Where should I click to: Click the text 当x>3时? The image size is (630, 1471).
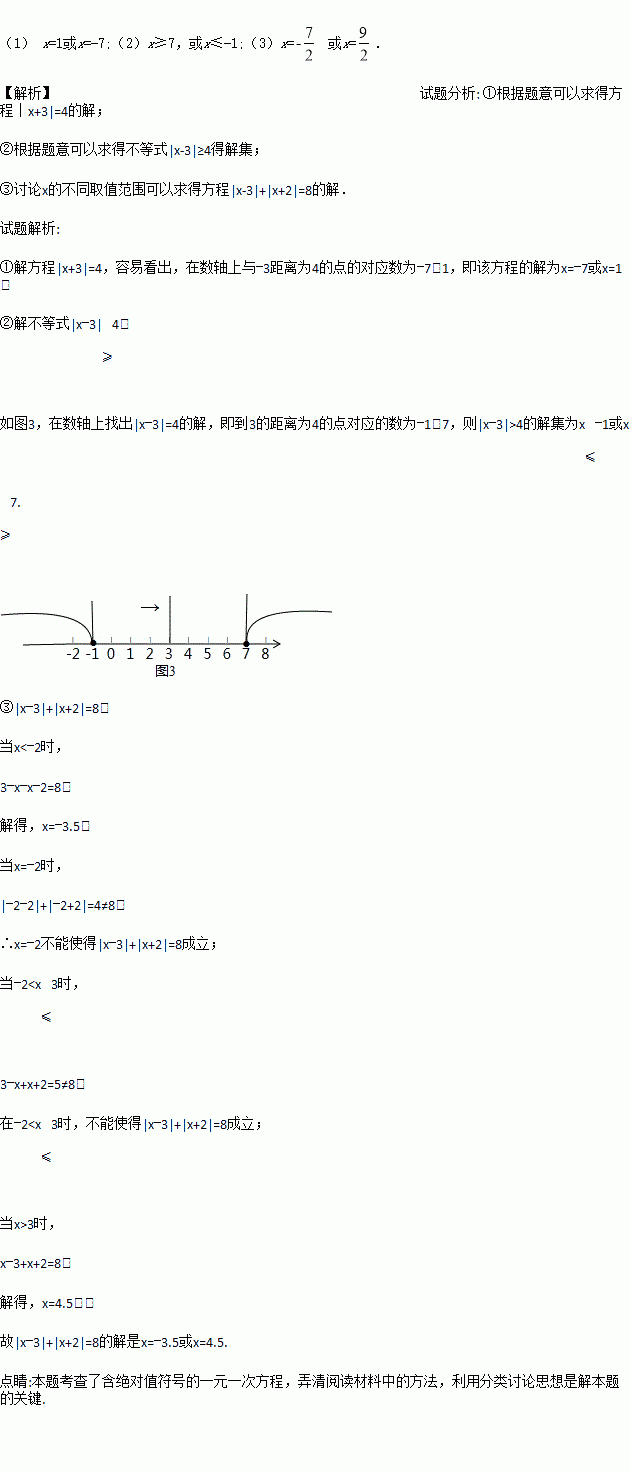(x=27, y=1223)
